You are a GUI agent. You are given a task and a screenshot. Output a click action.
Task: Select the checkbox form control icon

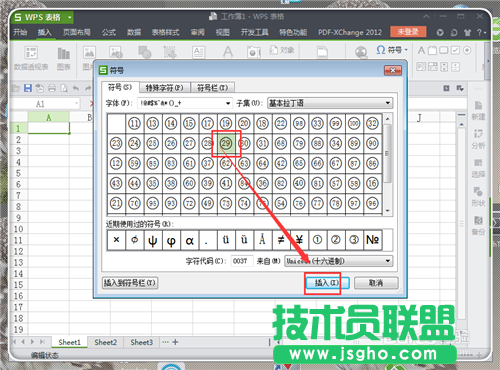(455, 50)
